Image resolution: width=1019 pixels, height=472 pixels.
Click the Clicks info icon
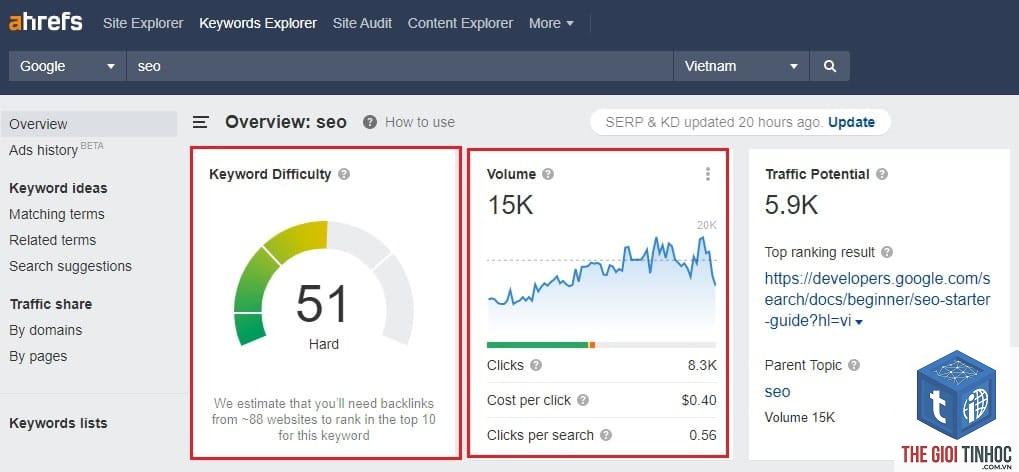click(535, 365)
